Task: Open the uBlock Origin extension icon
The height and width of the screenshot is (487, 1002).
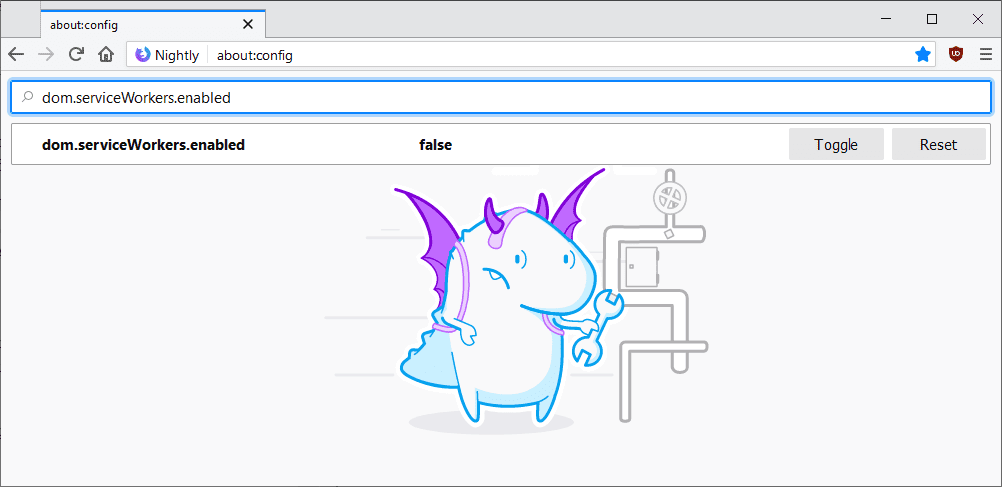Action: click(956, 55)
